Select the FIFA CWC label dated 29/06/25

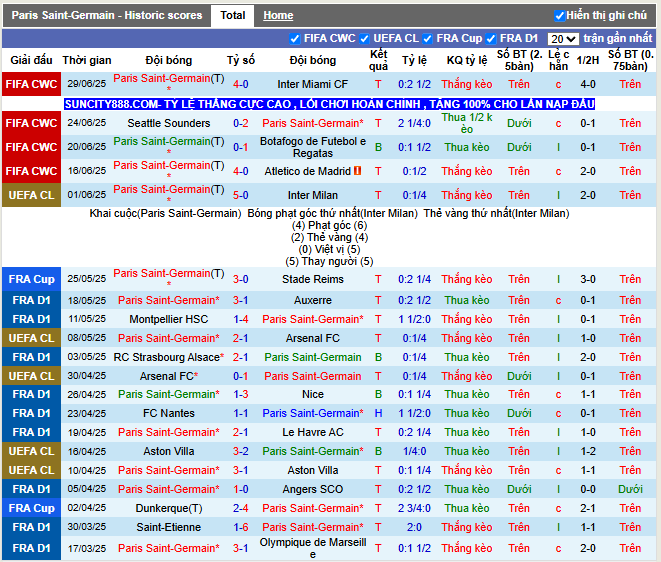point(31,84)
